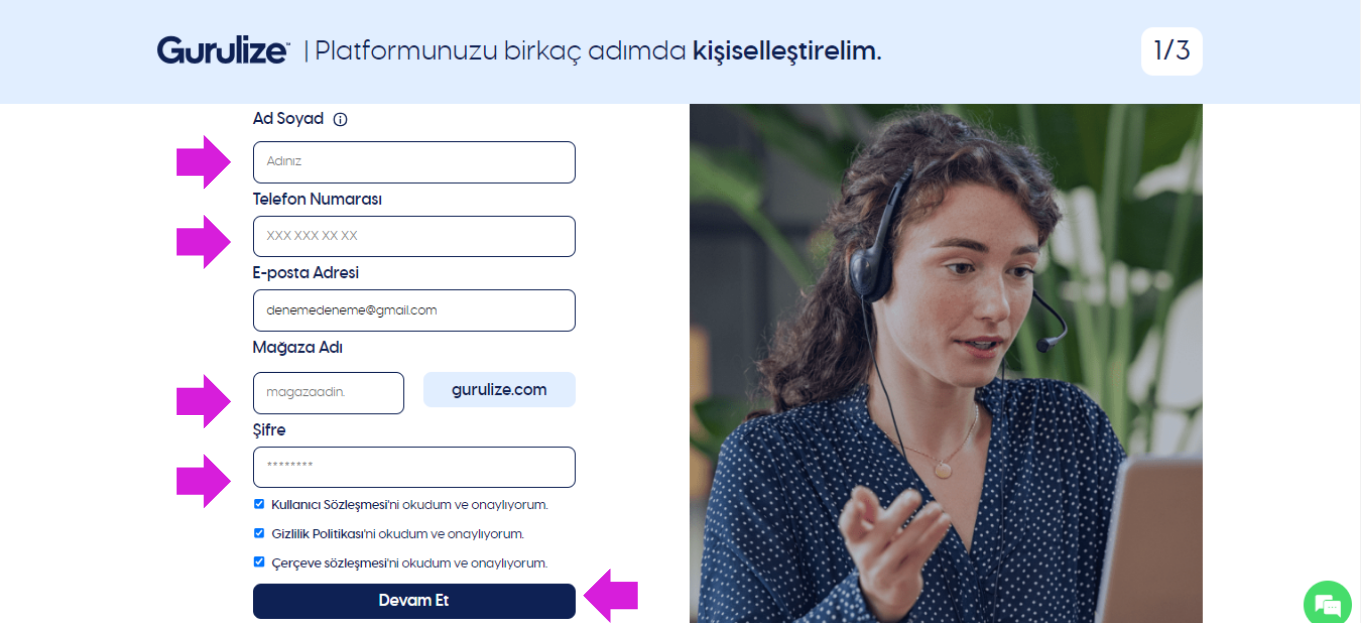Viewport: 1361px width, 623px height.
Task: Click the gurulize.com domain badge
Action: pyautogui.click(x=499, y=390)
